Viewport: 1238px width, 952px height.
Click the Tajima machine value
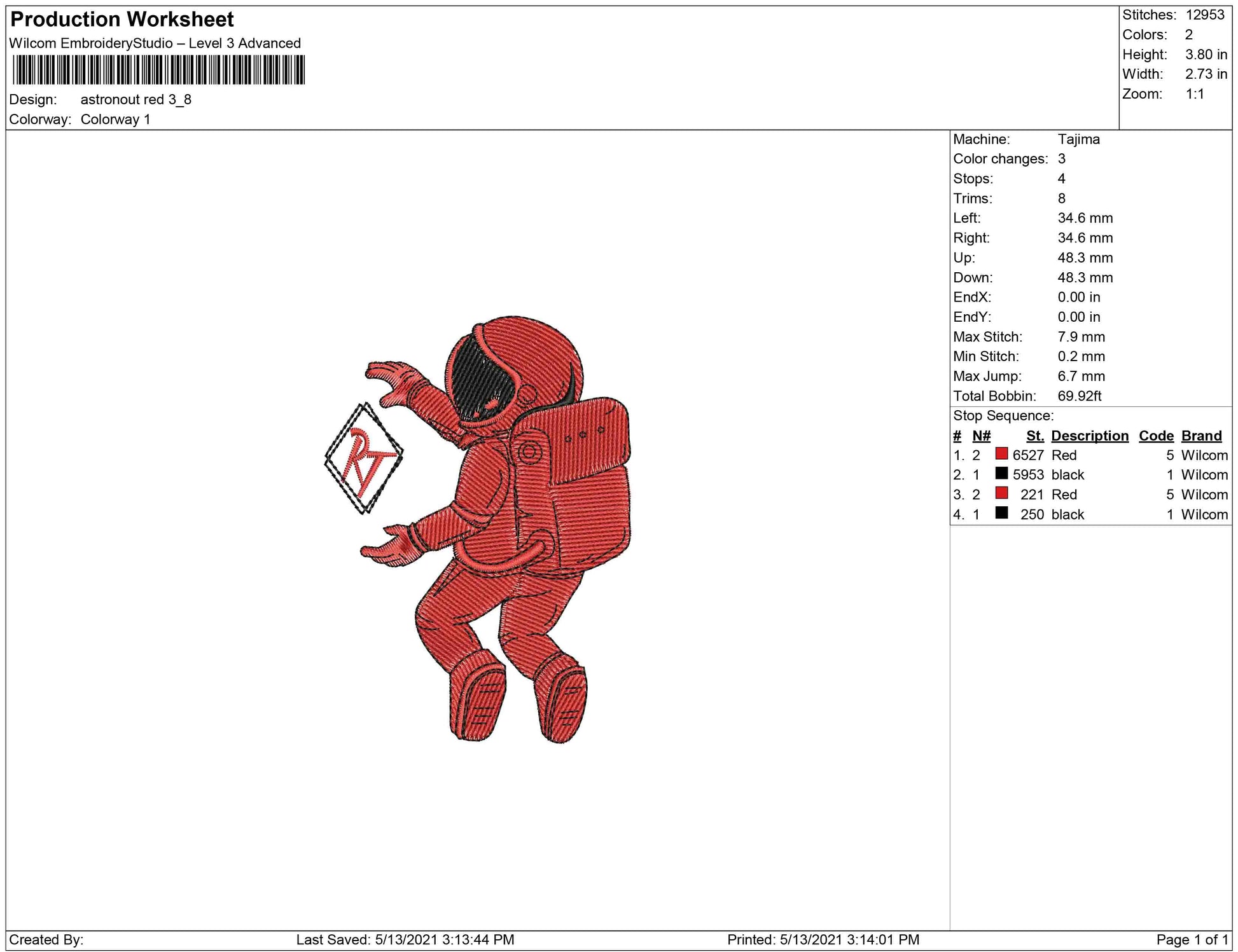tap(1078, 139)
